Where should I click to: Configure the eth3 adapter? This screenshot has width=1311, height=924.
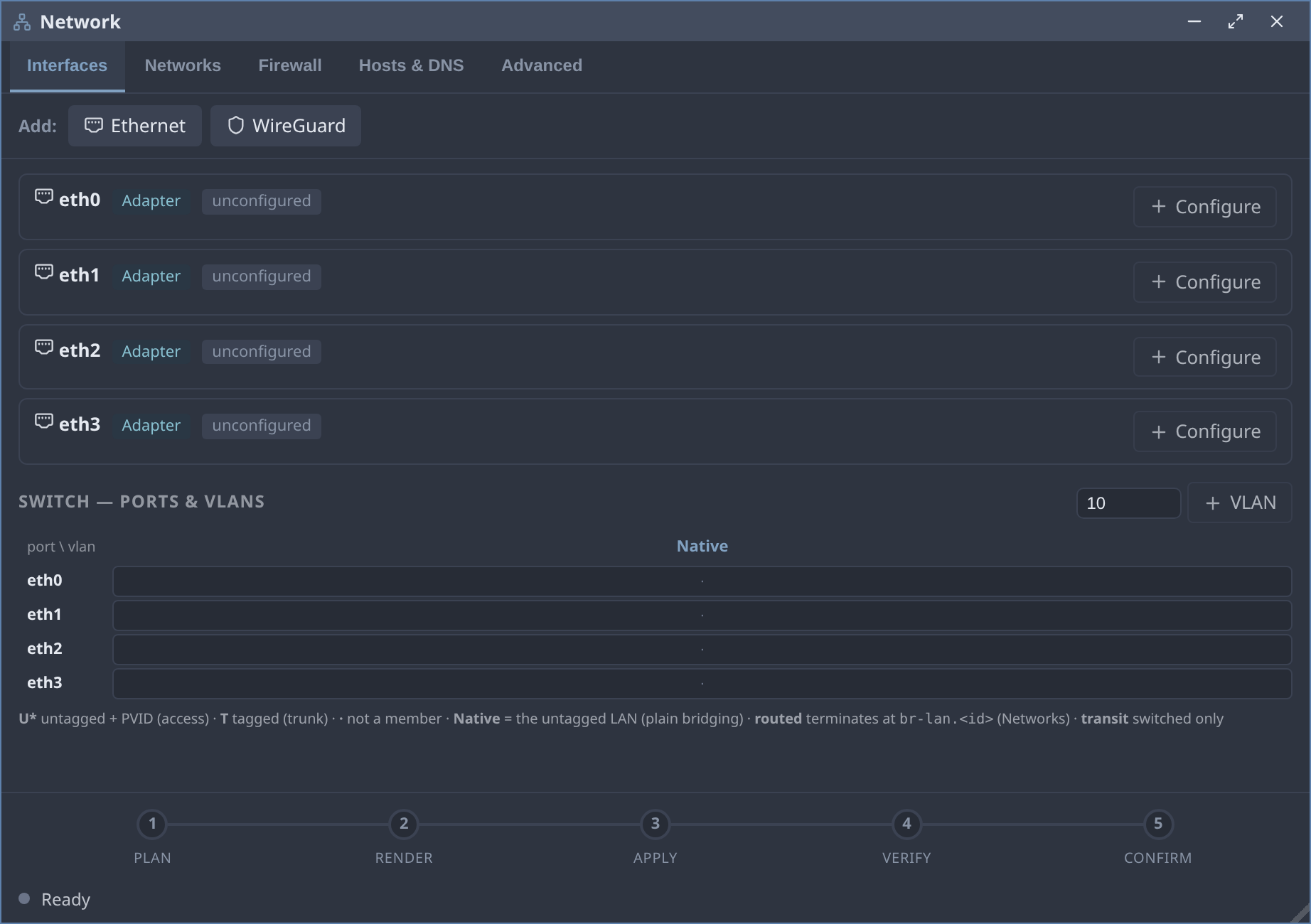tap(1205, 431)
